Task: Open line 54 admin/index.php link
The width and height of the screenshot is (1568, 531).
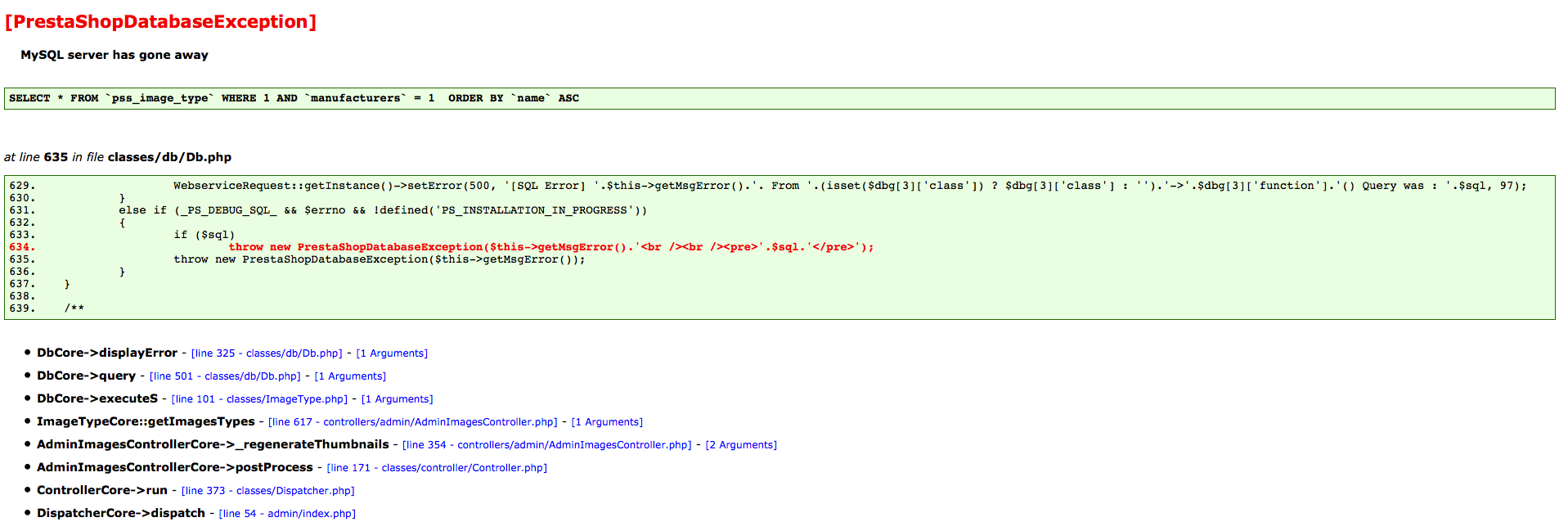Action: click(287, 514)
